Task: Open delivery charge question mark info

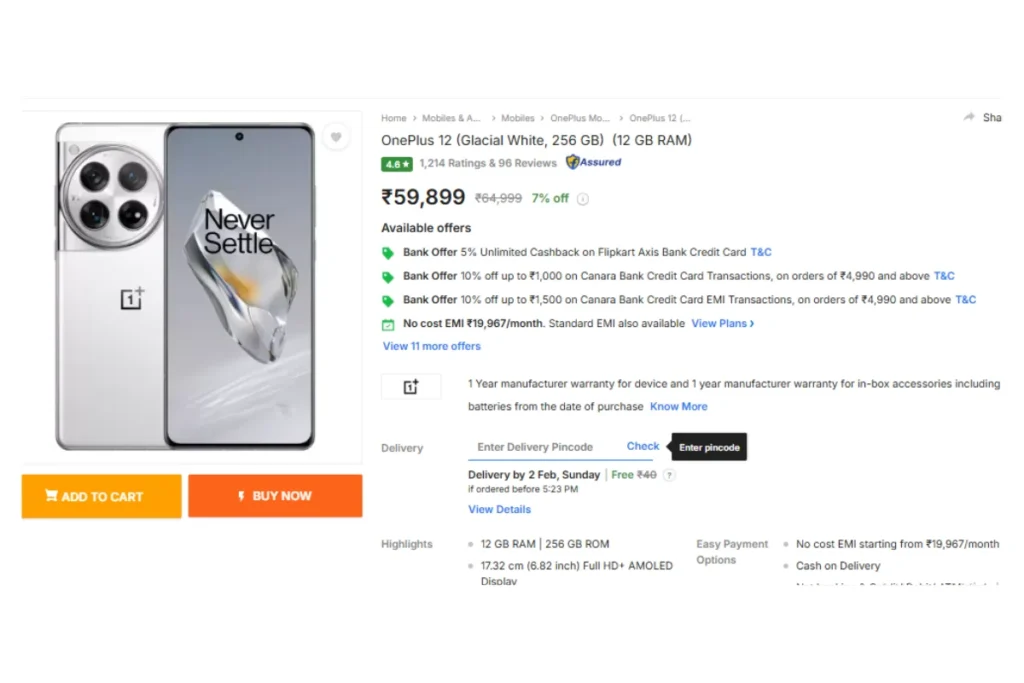Action: click(x=669, y=475)
